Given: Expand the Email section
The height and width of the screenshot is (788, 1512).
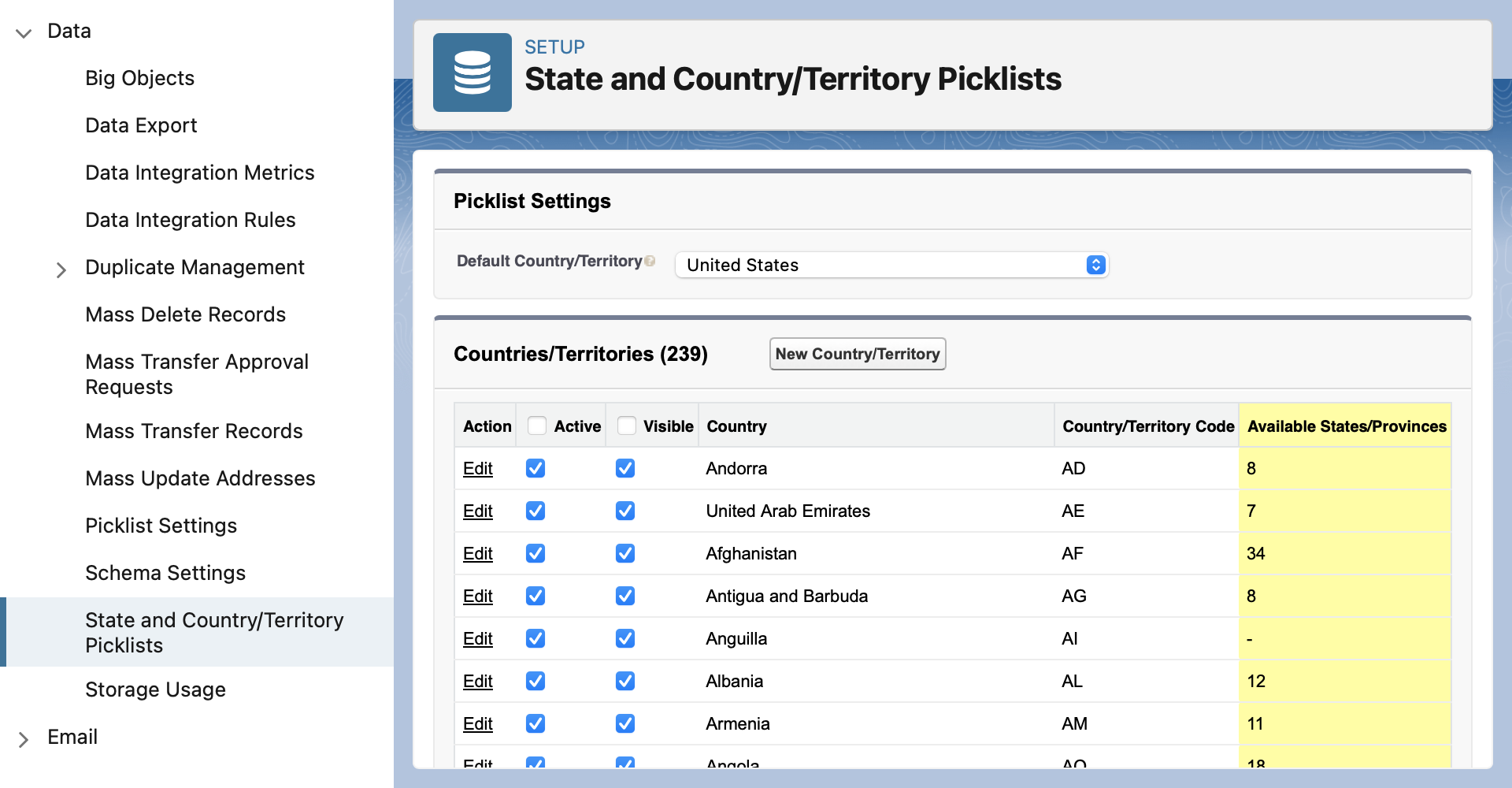Looking at the screenshot, I should pos(24,738).
